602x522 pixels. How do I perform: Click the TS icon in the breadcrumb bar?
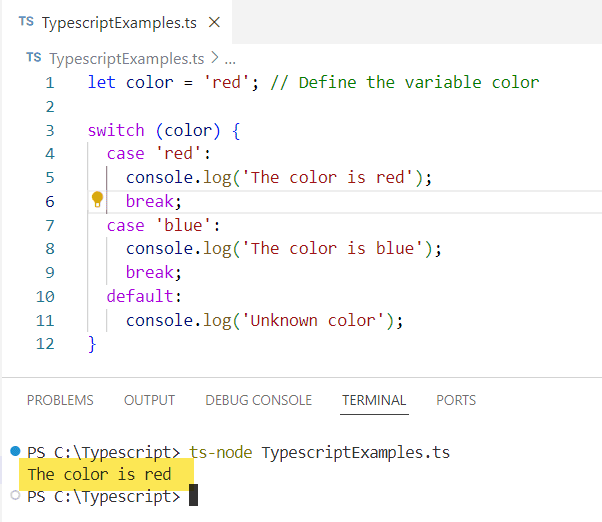(x=34, y=58)
